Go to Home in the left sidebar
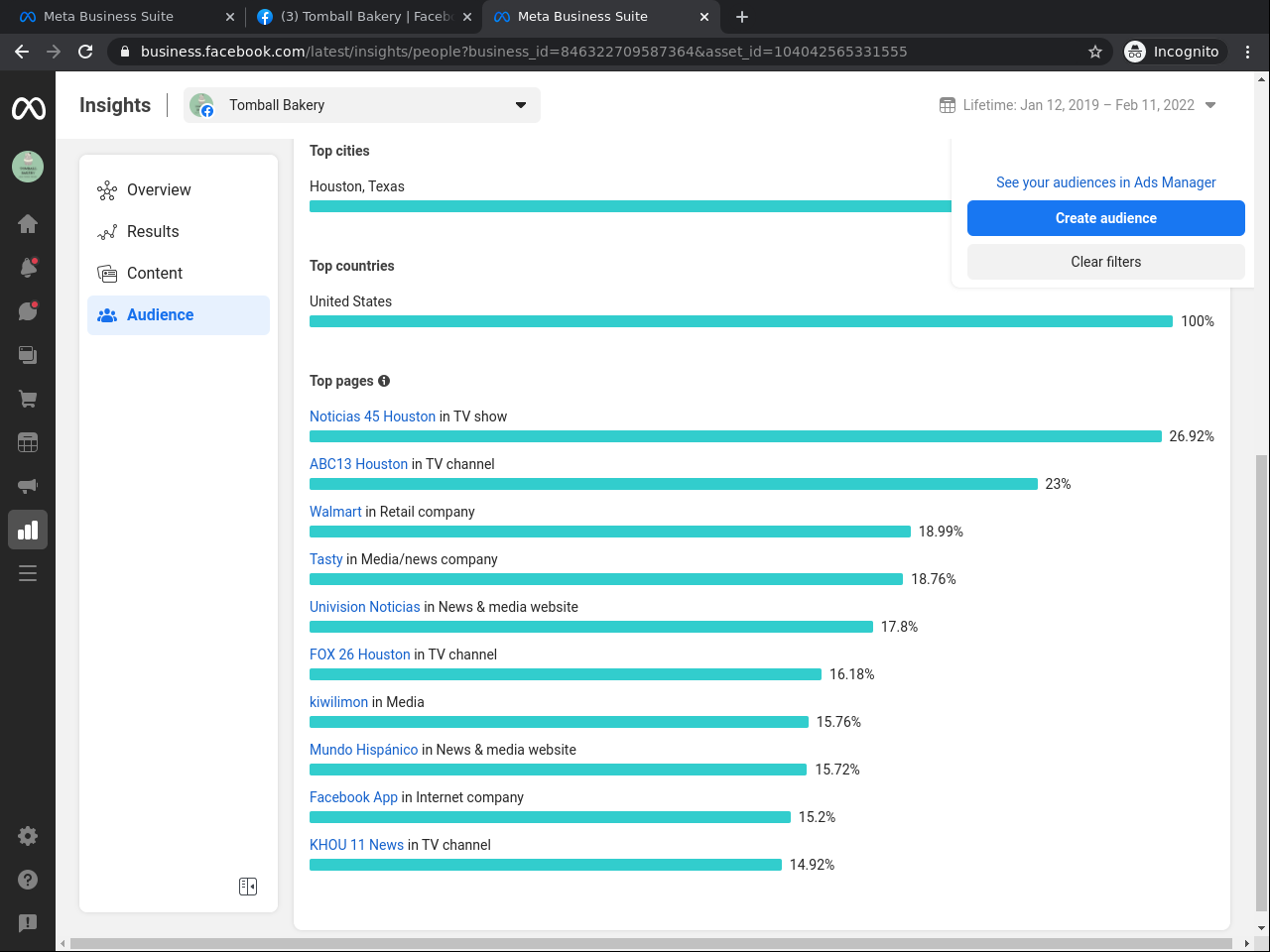 pyautogui.click(x=28, y=223)
